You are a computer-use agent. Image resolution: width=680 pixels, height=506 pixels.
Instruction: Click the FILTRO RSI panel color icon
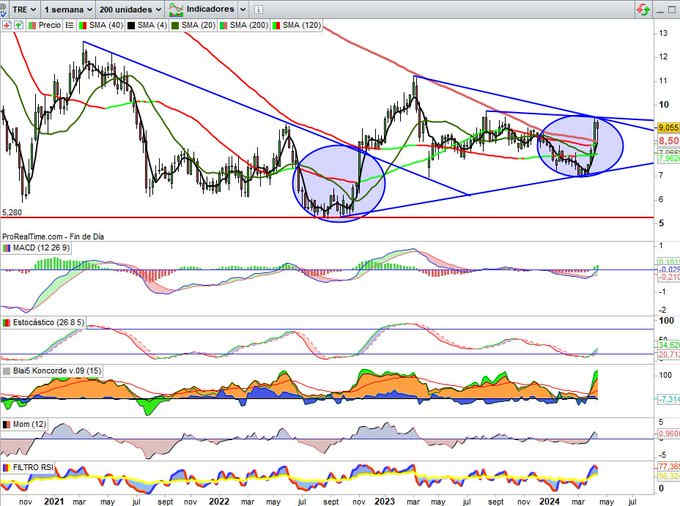[x=7, y=467]
